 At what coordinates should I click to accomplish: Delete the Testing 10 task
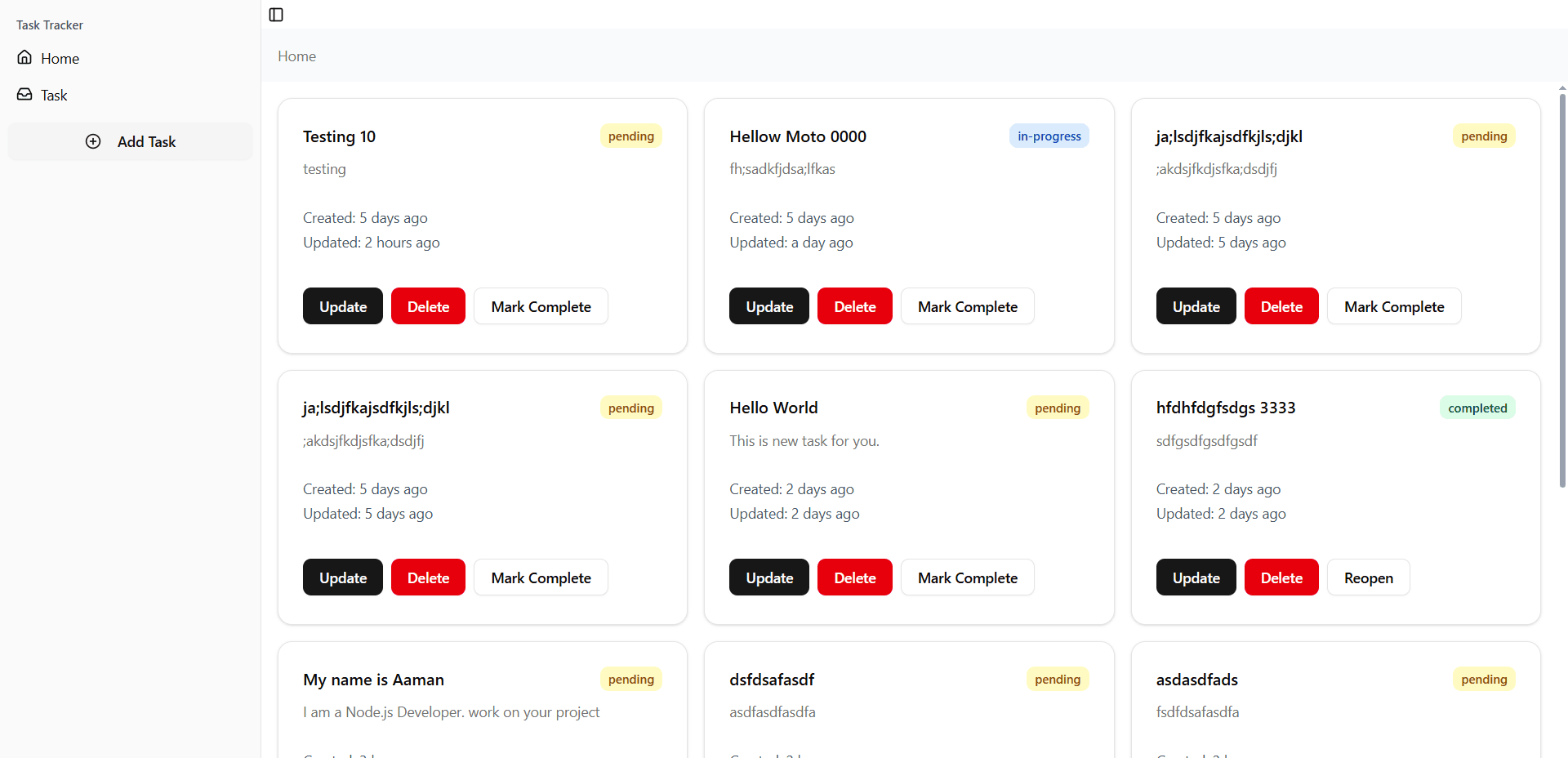(428, 306)
